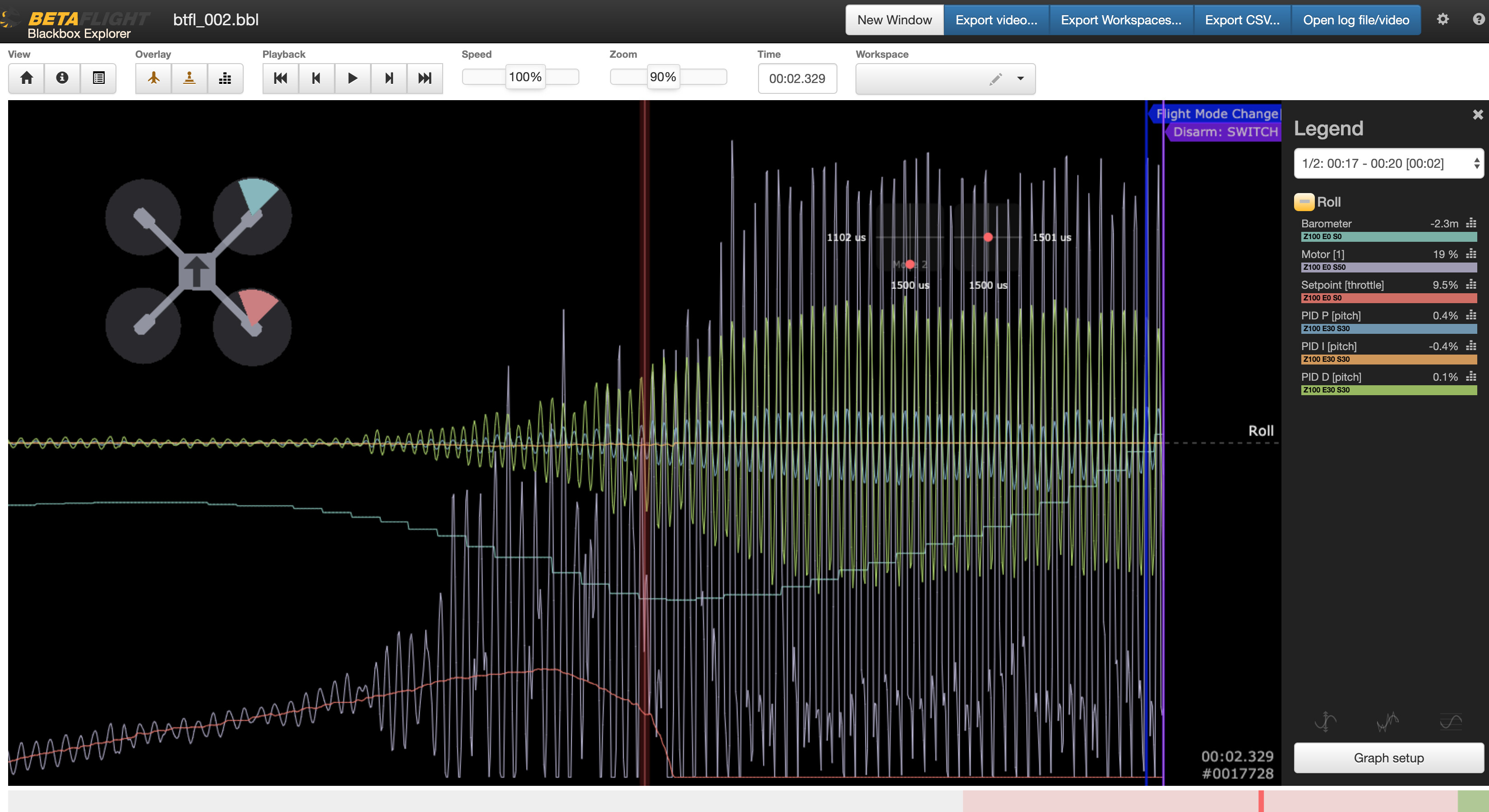Open the help question mark icon
The image size is (1489, 812).
(x=1478, y=20)
